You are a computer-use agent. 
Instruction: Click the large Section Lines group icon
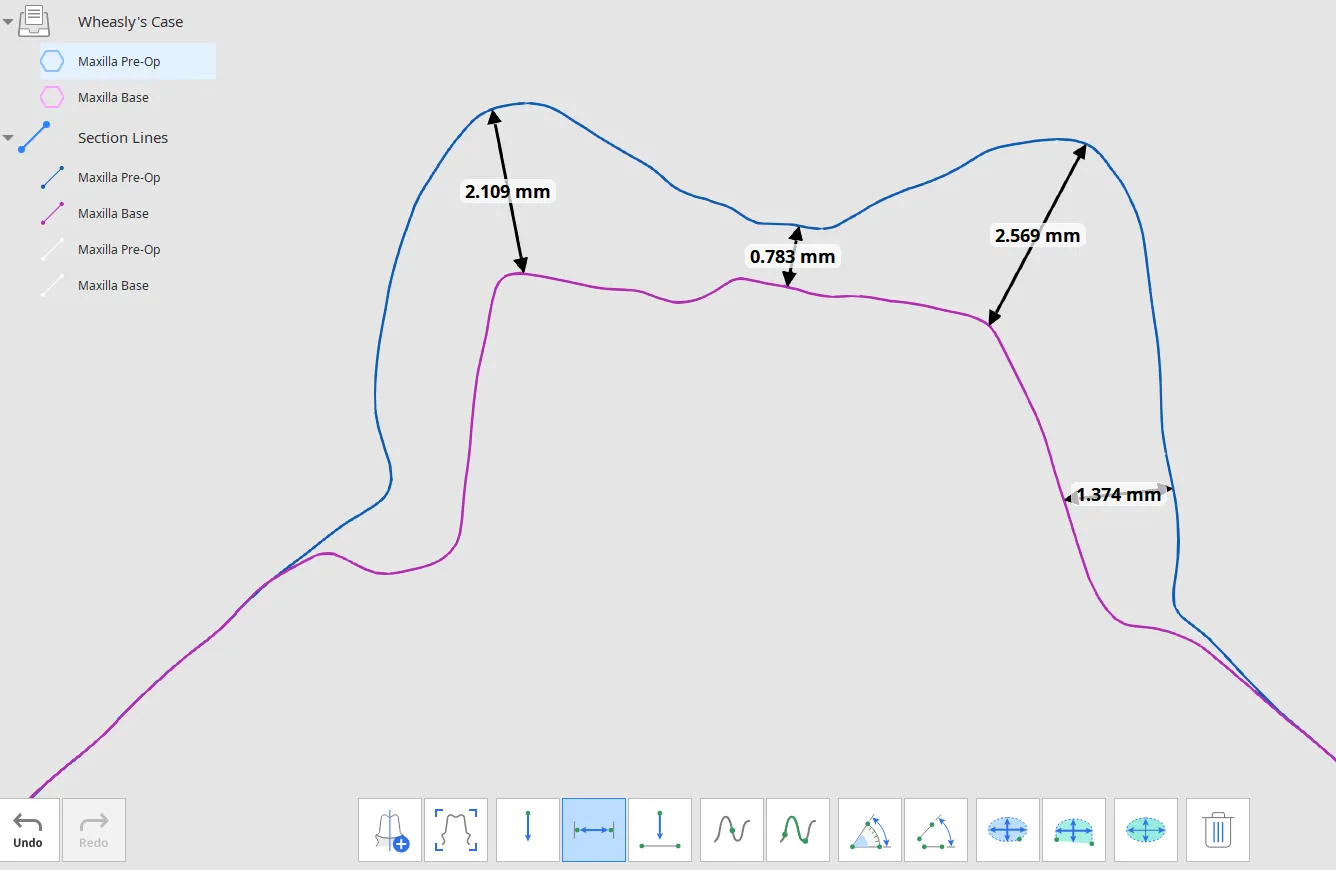[34, 137]
